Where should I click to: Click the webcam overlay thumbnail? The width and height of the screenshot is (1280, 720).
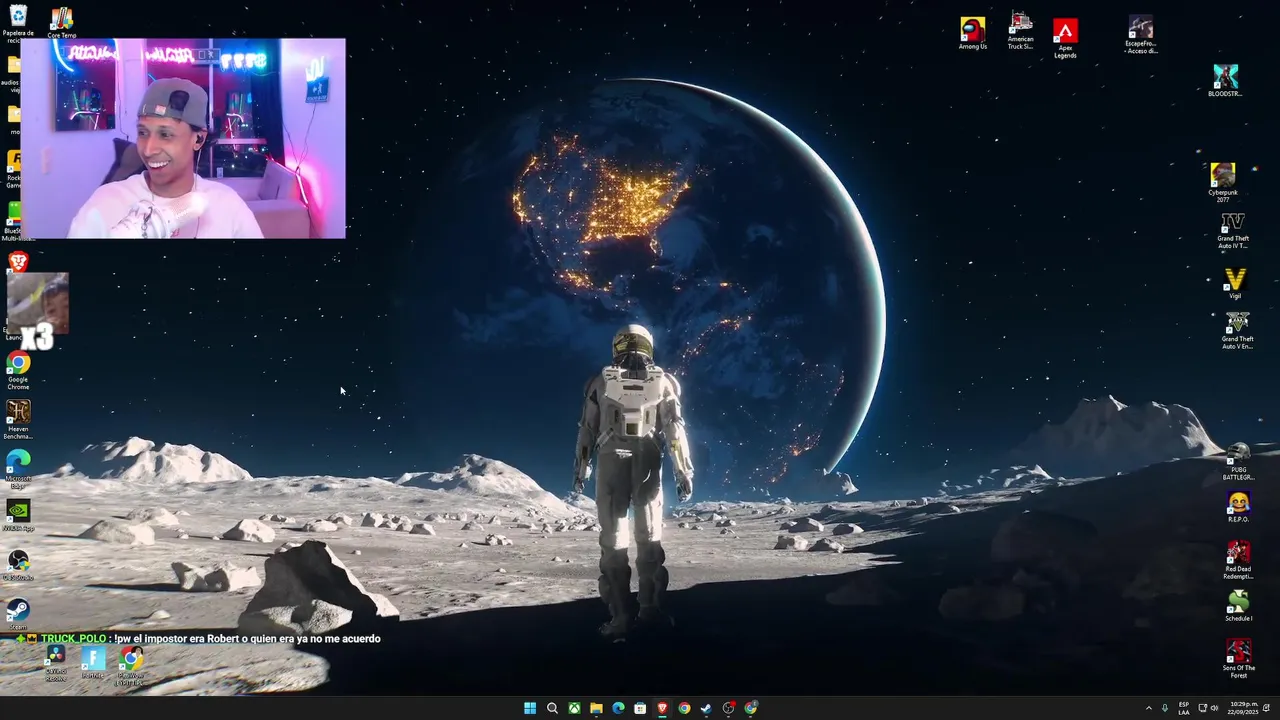tap(183, 138)
